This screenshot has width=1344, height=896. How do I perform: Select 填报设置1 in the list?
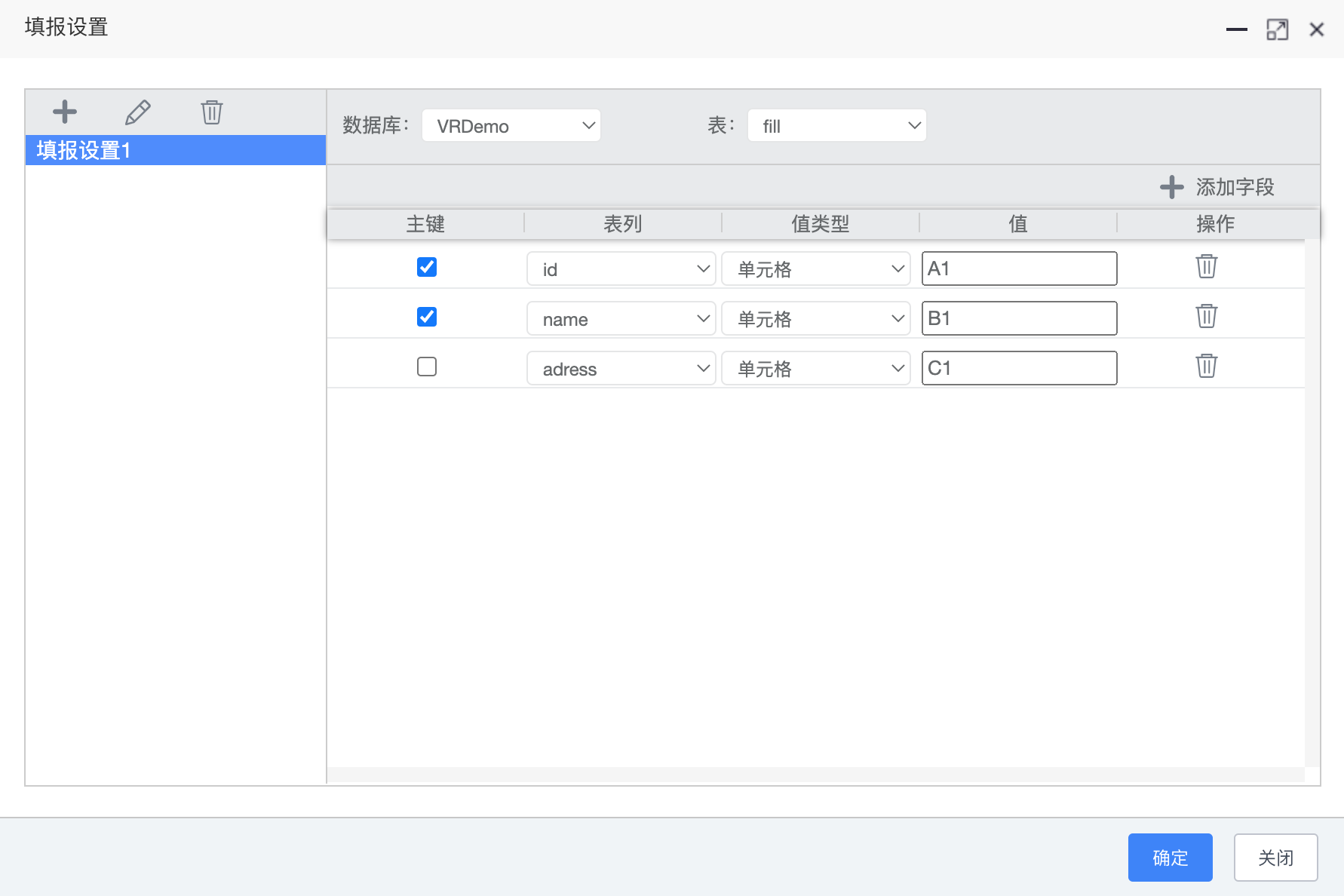click(176, 150)
